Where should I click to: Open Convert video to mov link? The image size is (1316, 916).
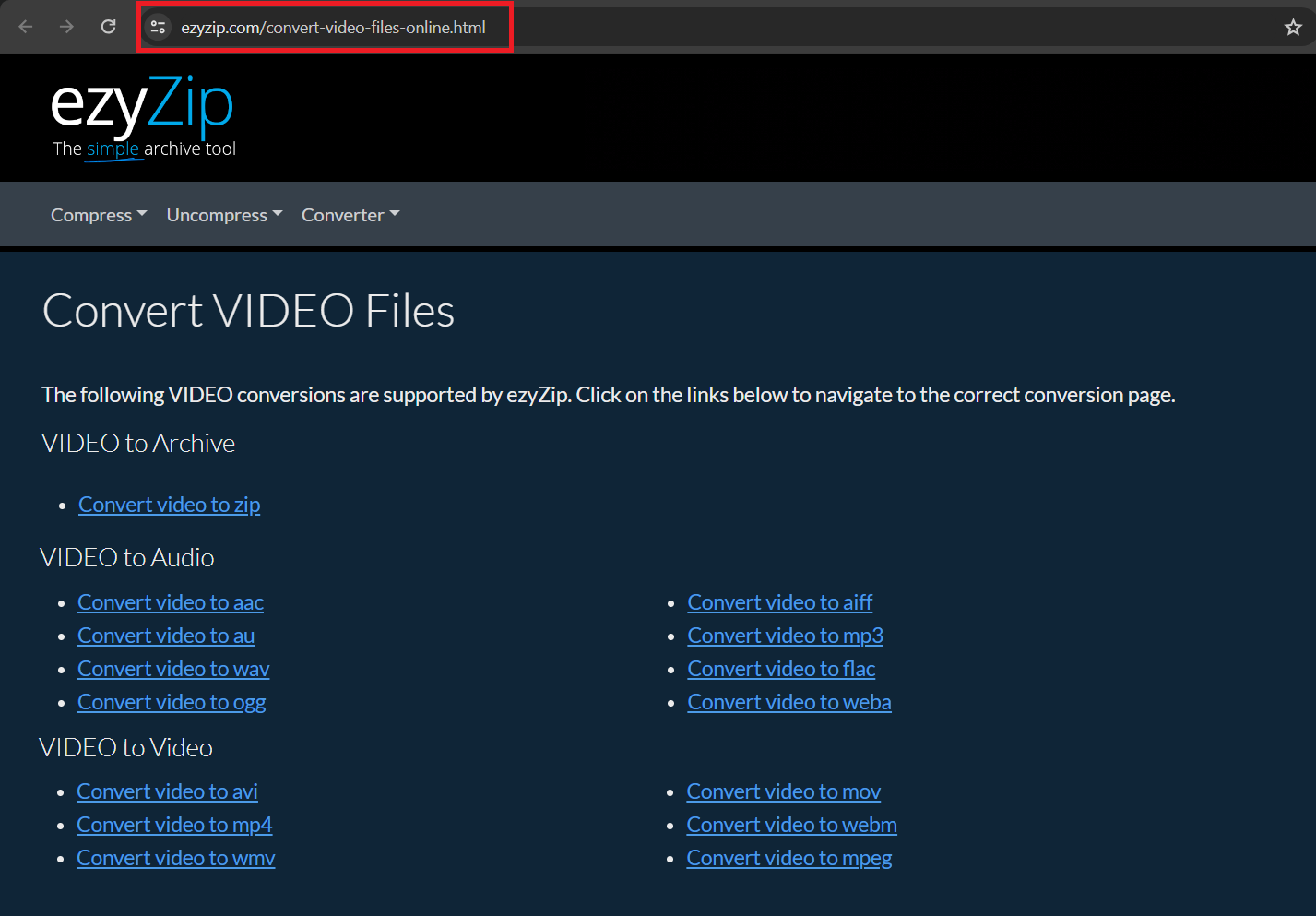[784, 791]
